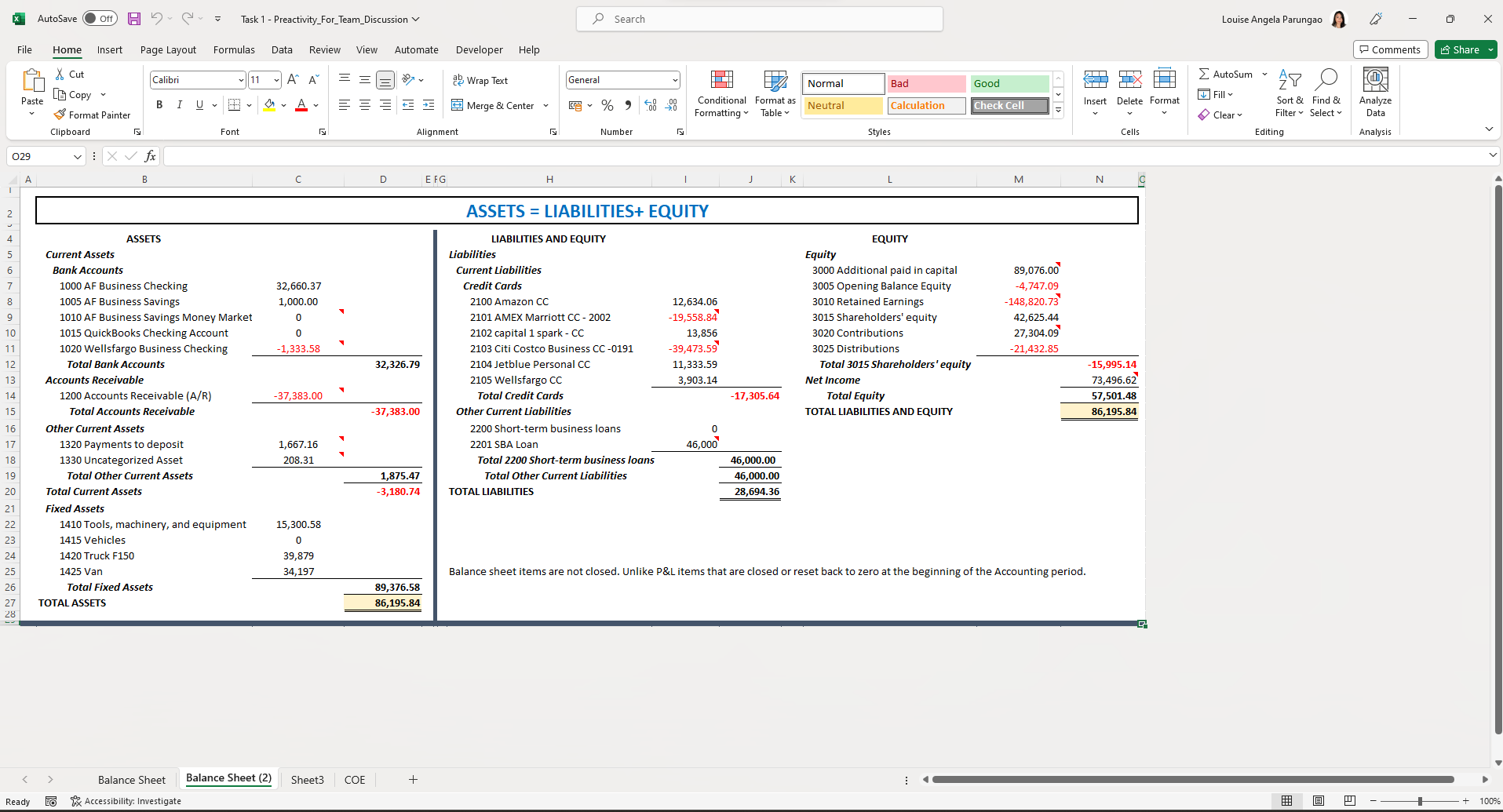Open the Share button dropdown

[1490, 49]
